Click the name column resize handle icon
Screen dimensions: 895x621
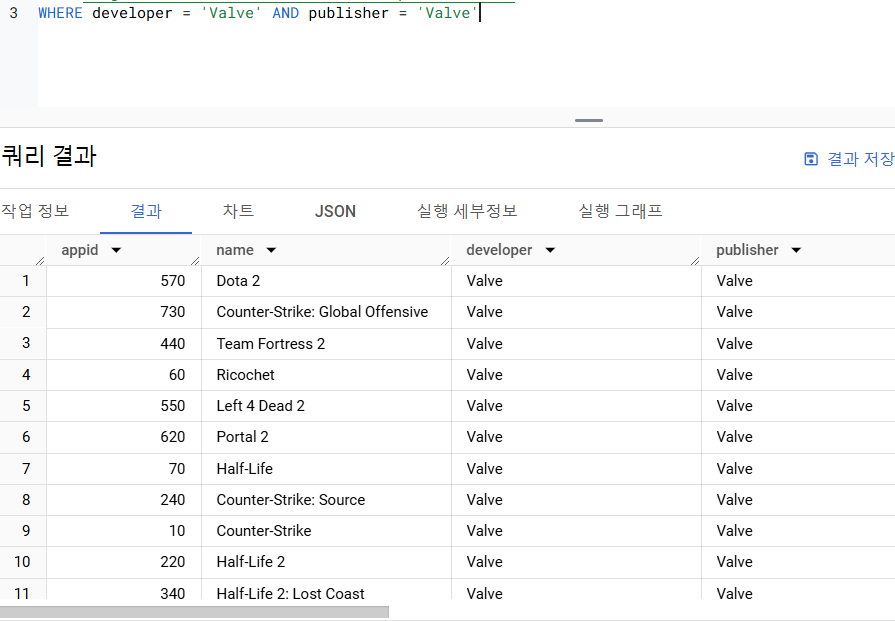click(445, 261)
